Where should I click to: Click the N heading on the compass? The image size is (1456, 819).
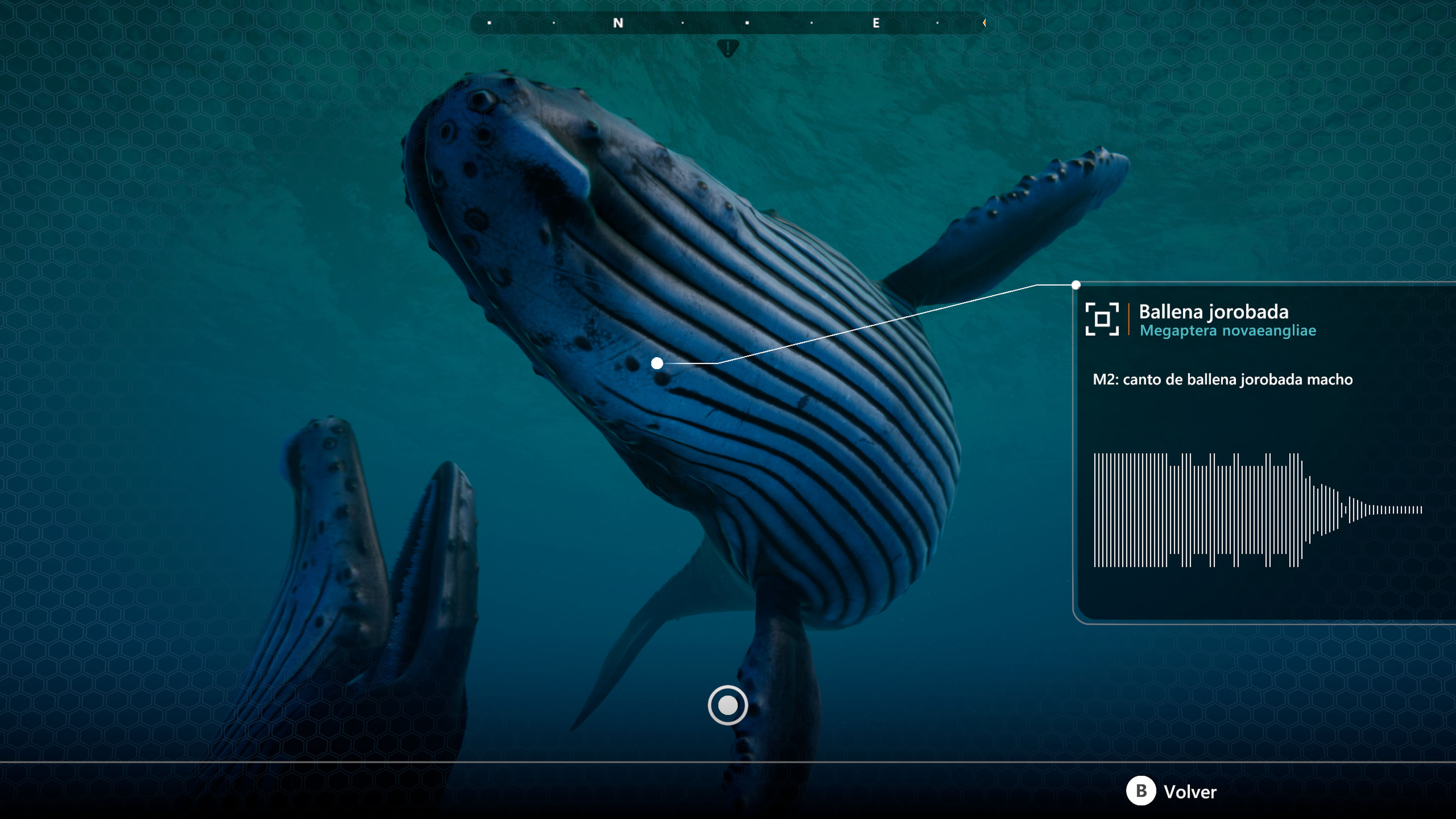618,23
